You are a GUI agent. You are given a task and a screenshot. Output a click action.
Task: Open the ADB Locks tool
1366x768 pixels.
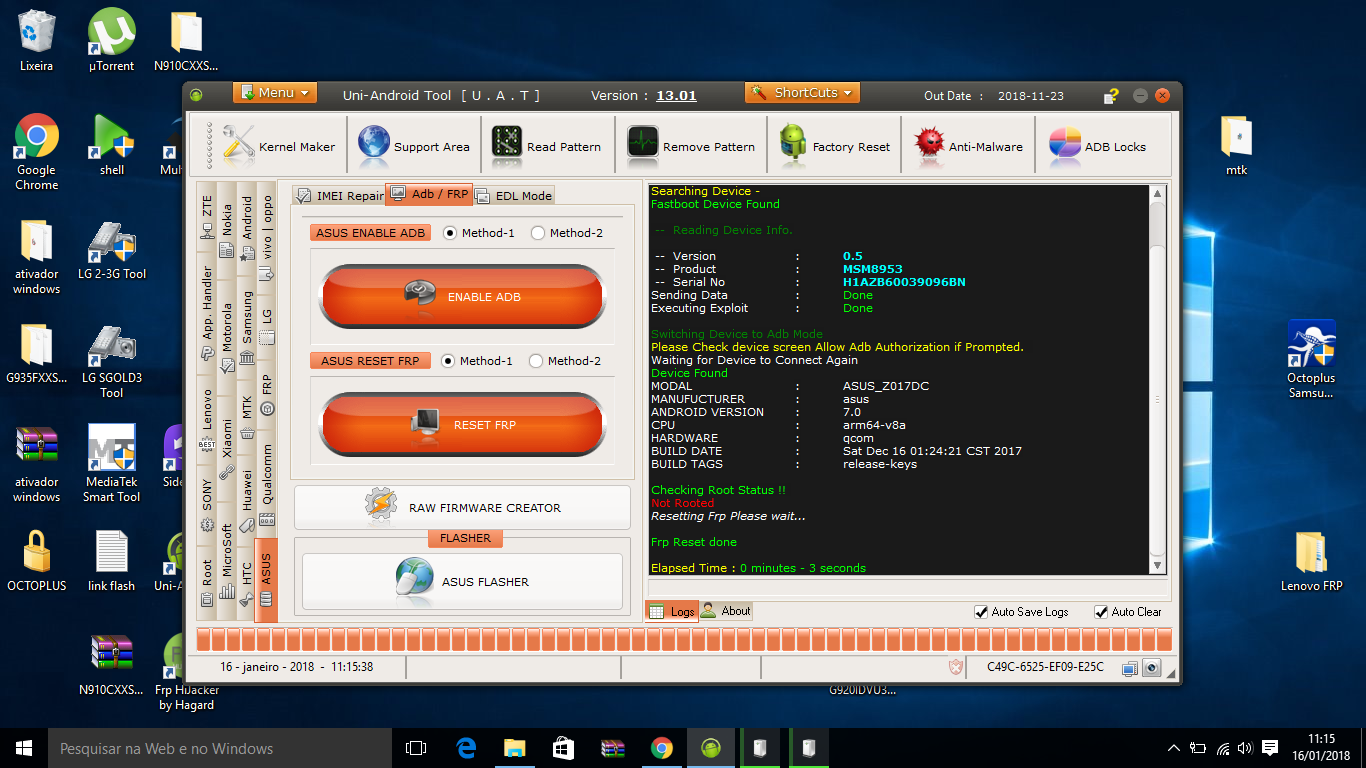click(1098, 146)
